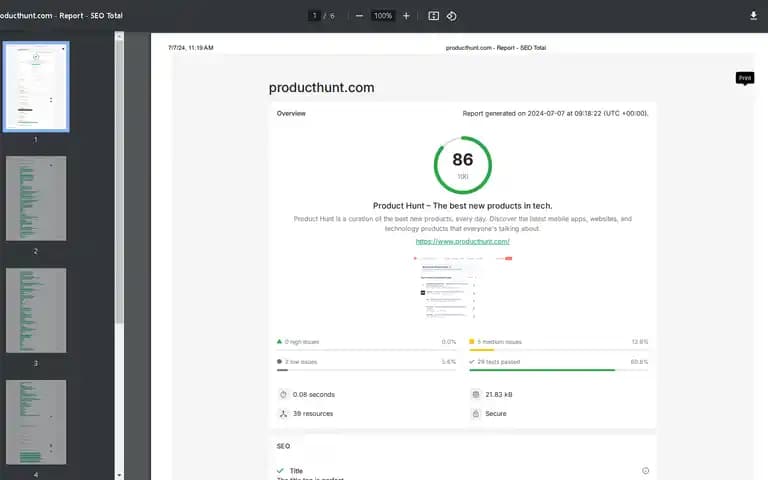Click the 100% zoom level field
This screenshot has height=480, width=768.
click(x=383, y=16)
